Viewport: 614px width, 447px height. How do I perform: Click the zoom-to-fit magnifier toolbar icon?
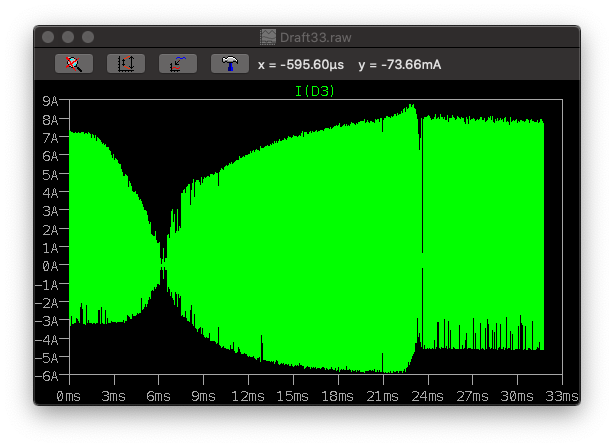[74, 64]
